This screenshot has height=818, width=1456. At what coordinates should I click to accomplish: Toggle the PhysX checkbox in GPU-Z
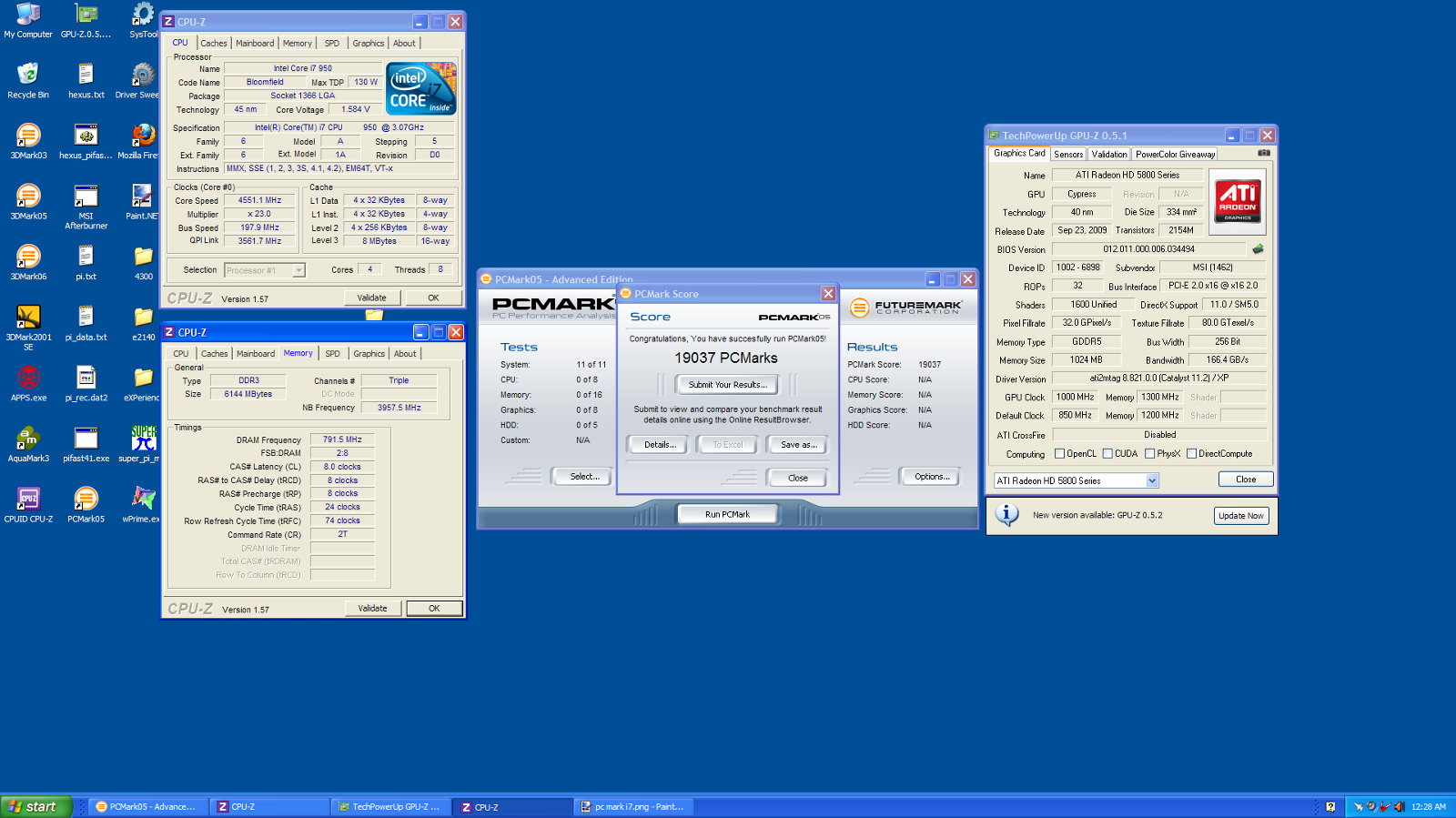(x=1149, y=453)
